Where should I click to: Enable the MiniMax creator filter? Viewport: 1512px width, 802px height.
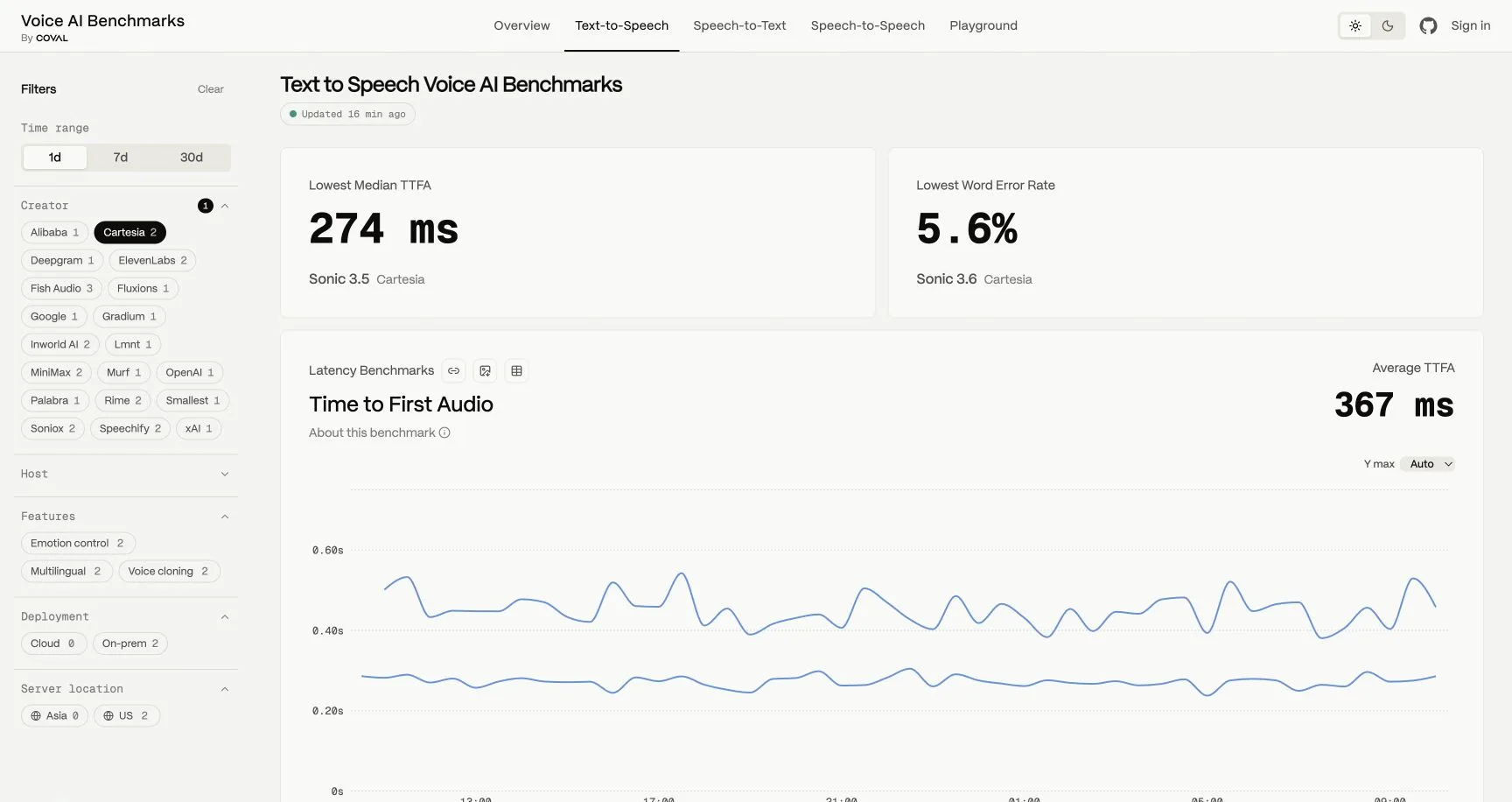point(57,372)
